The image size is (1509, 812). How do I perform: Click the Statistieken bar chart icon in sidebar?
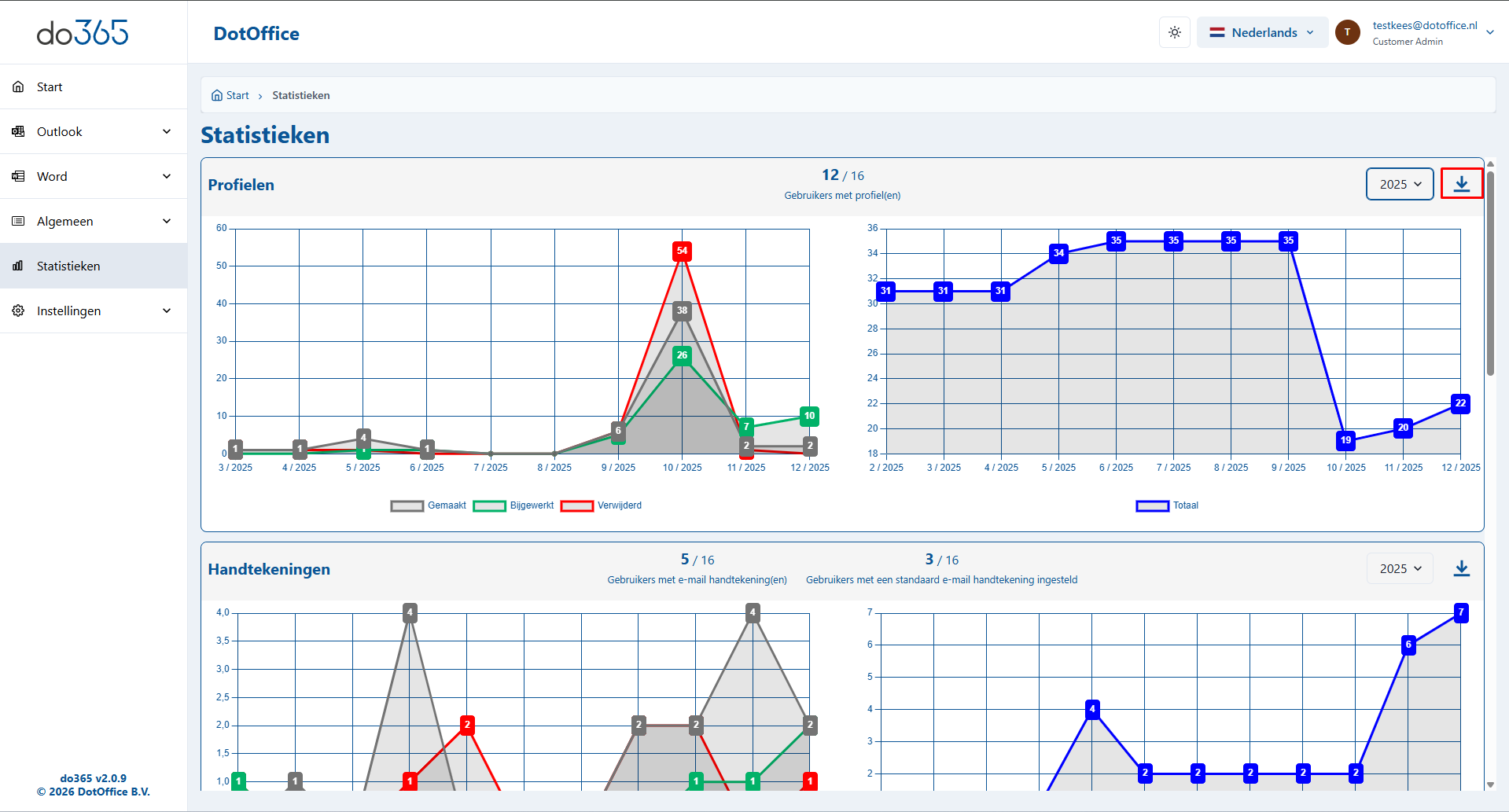point(18,266)
